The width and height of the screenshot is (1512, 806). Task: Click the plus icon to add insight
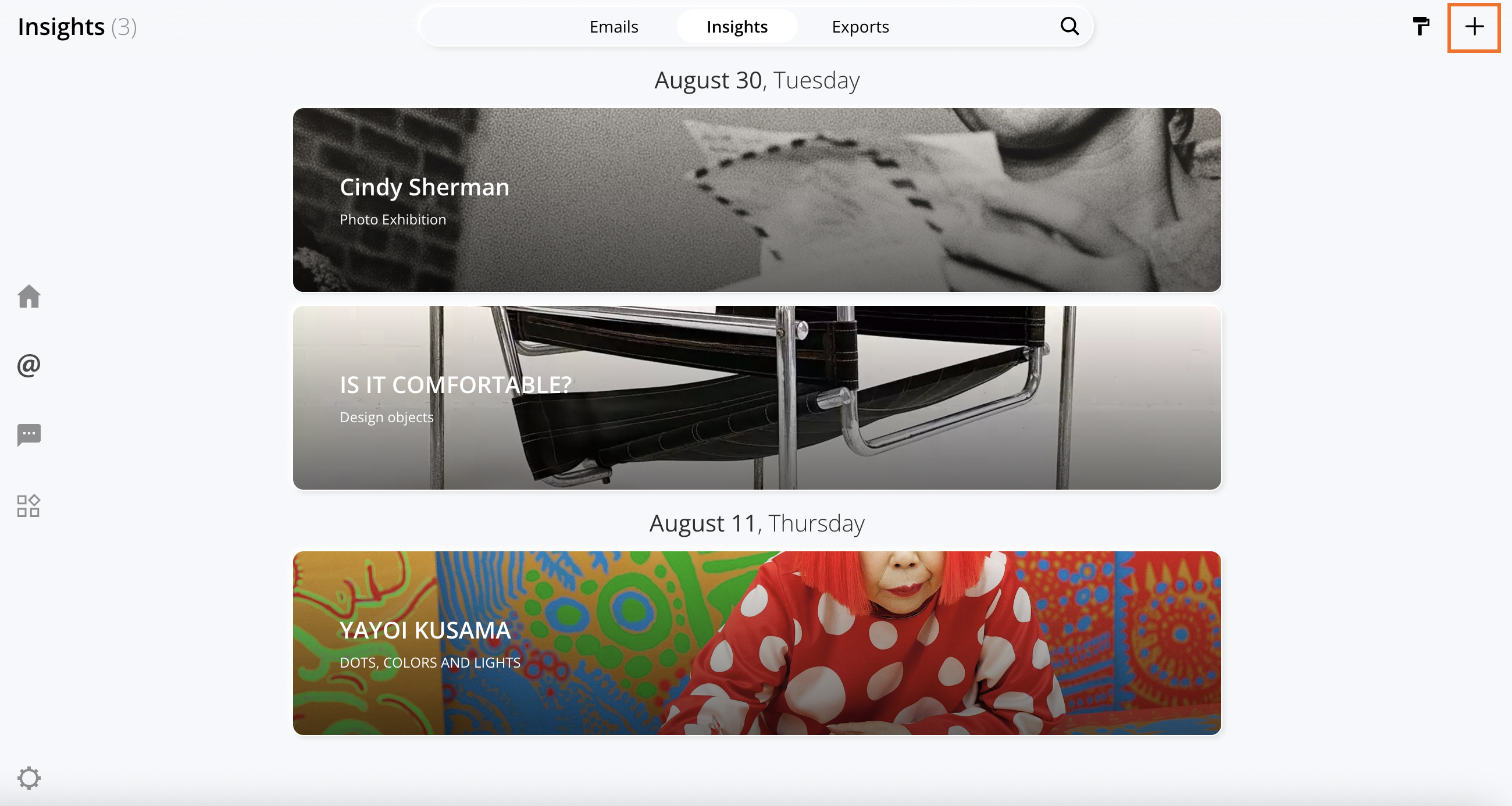pyautogui.click(x=1474, y=27)
